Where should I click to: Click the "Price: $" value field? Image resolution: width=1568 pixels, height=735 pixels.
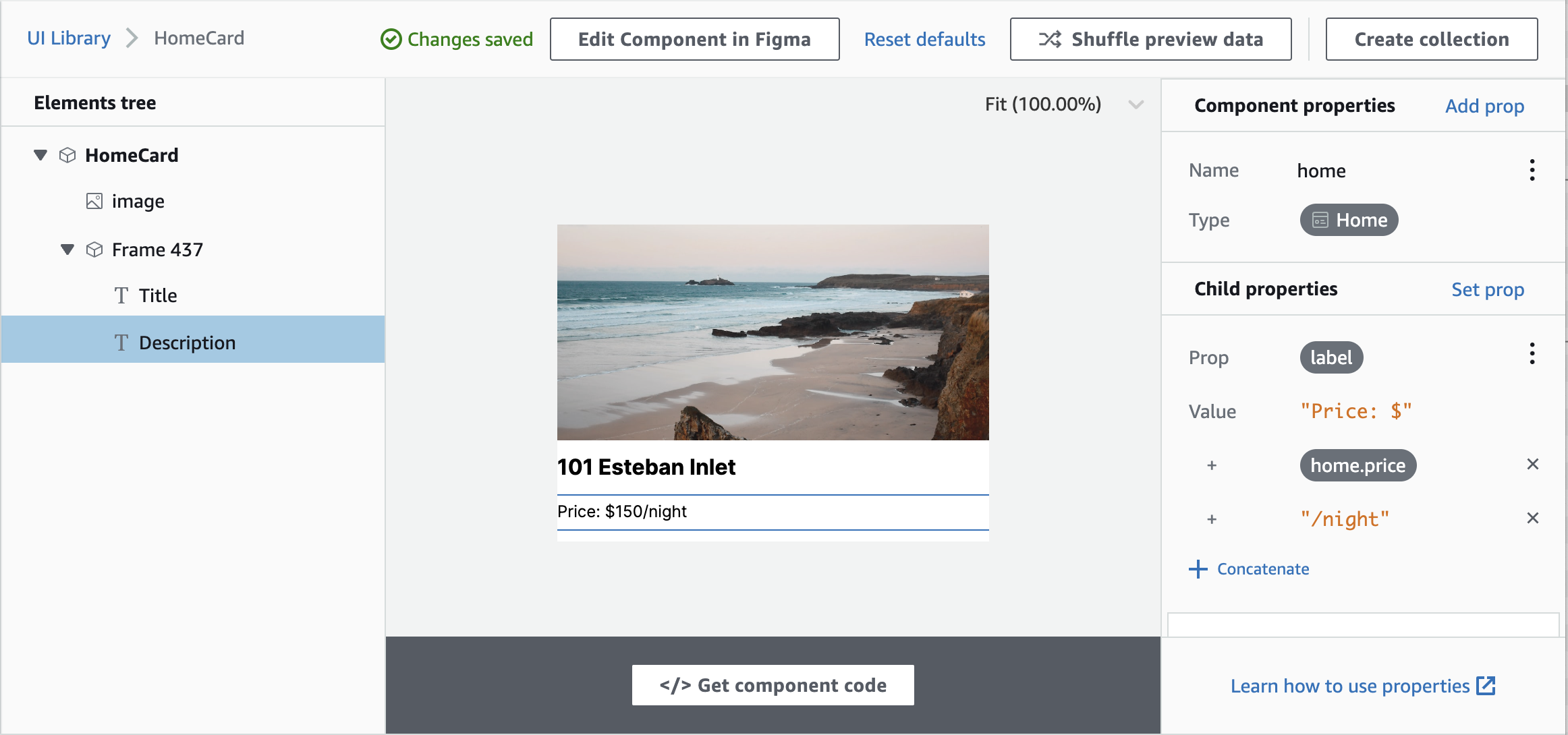pyautogui.click(x=1355, y=411)
